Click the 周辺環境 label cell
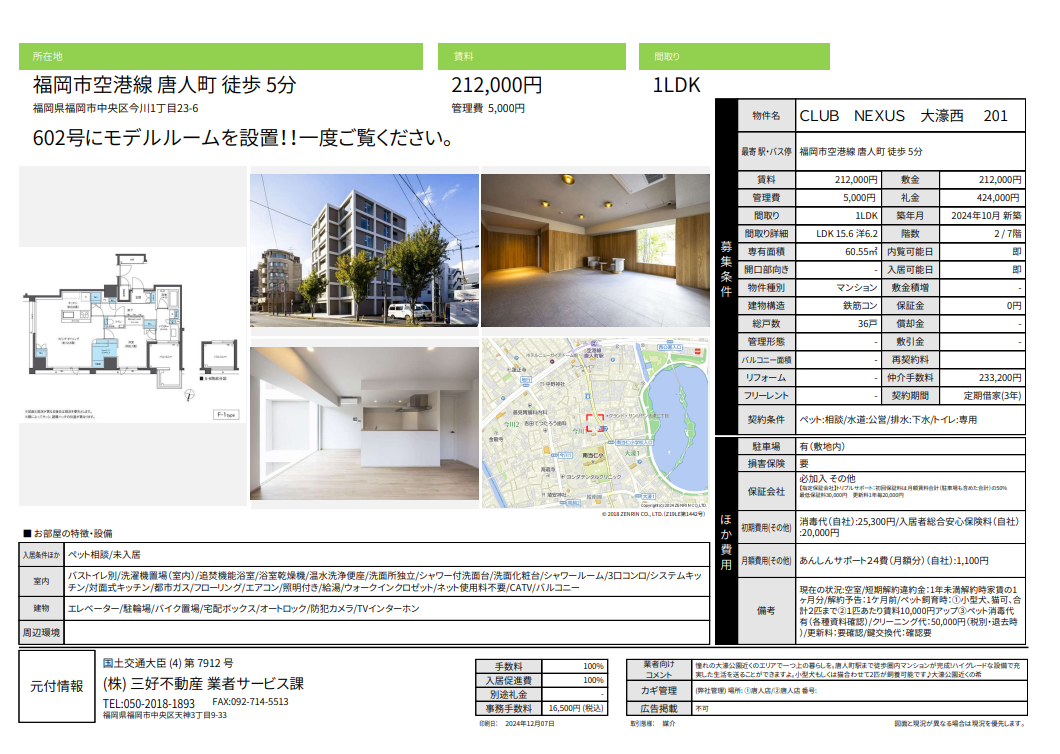Image resolution: width=1060 pixels, height=754 pixels. (41, 633)
